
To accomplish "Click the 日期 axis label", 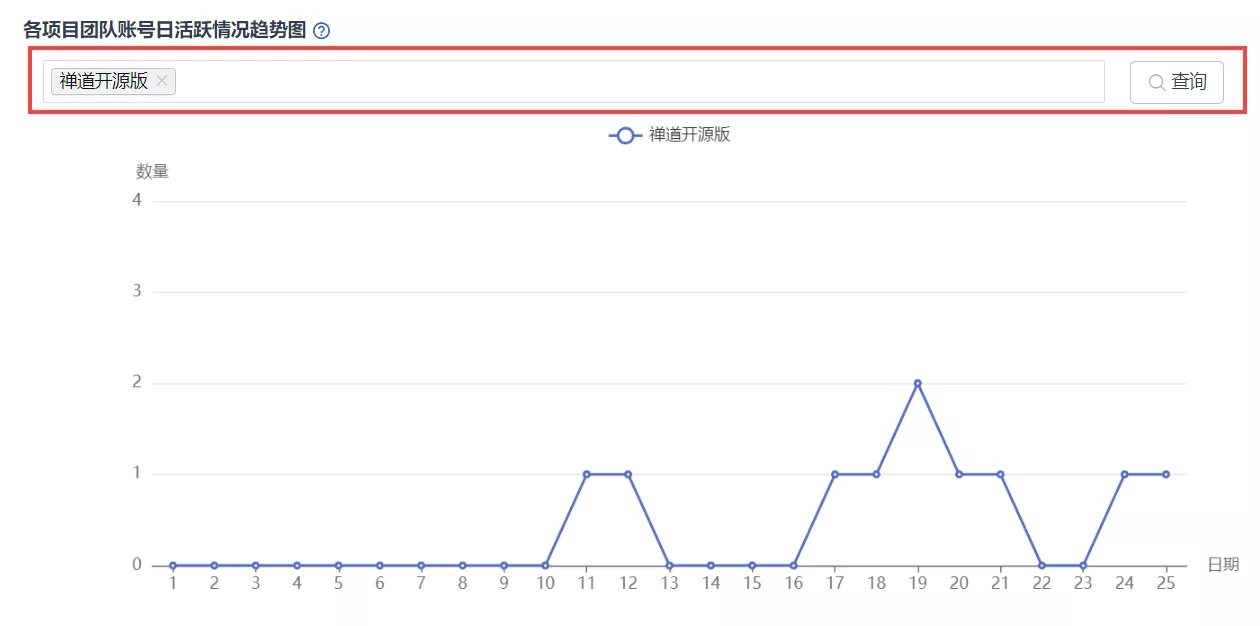I will pos(1223,564).
